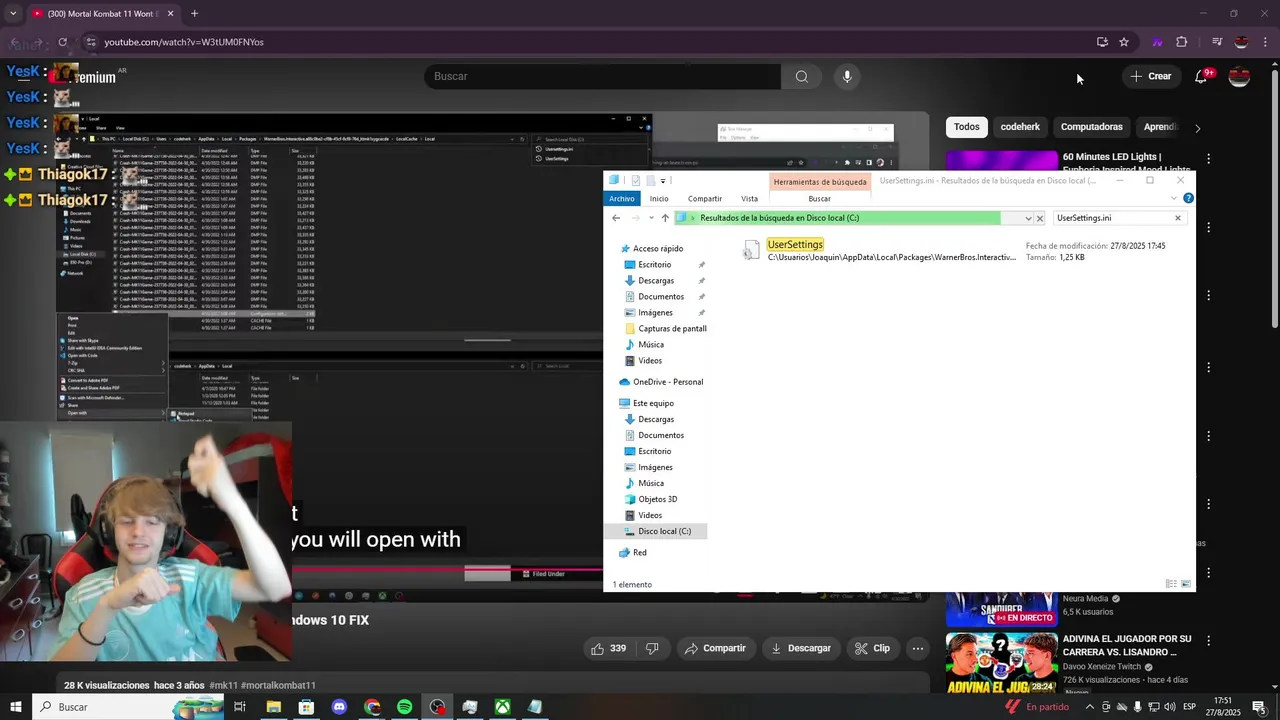Screen dimensions: 1280x720
Task: Open Capturas de pantalla folder
Action: coord(672,329)
